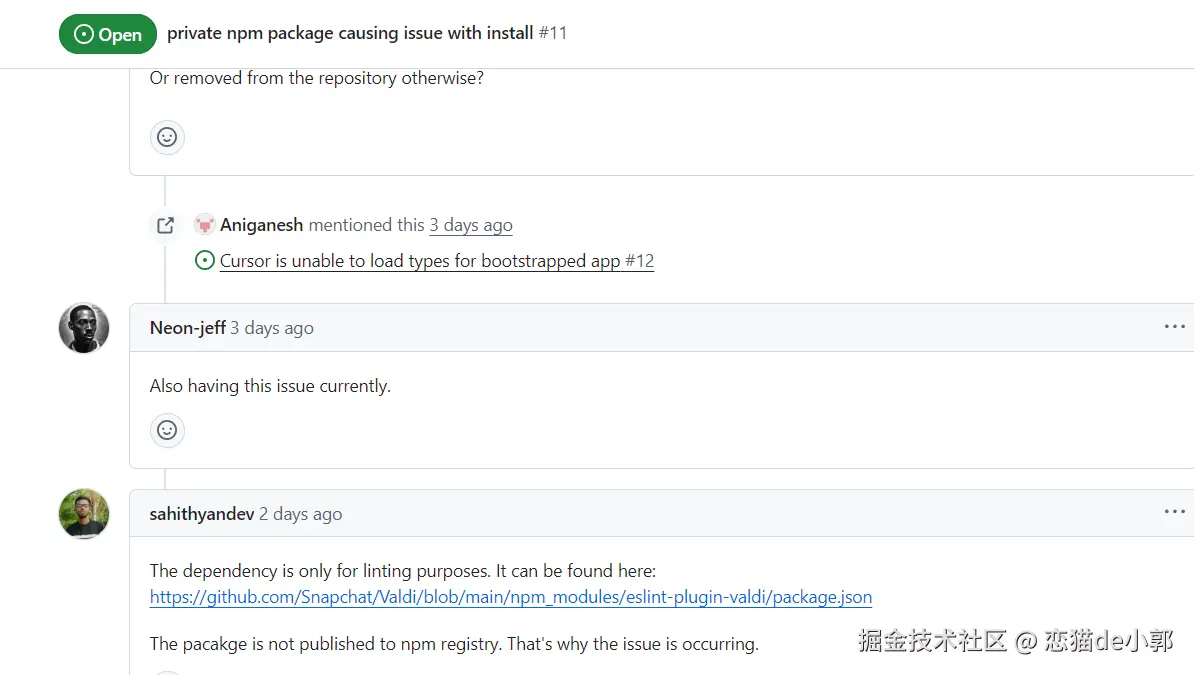The image size is (1194, 675).
Task: Click the issue number #11 in the header
Action: [x=553, y=33]
